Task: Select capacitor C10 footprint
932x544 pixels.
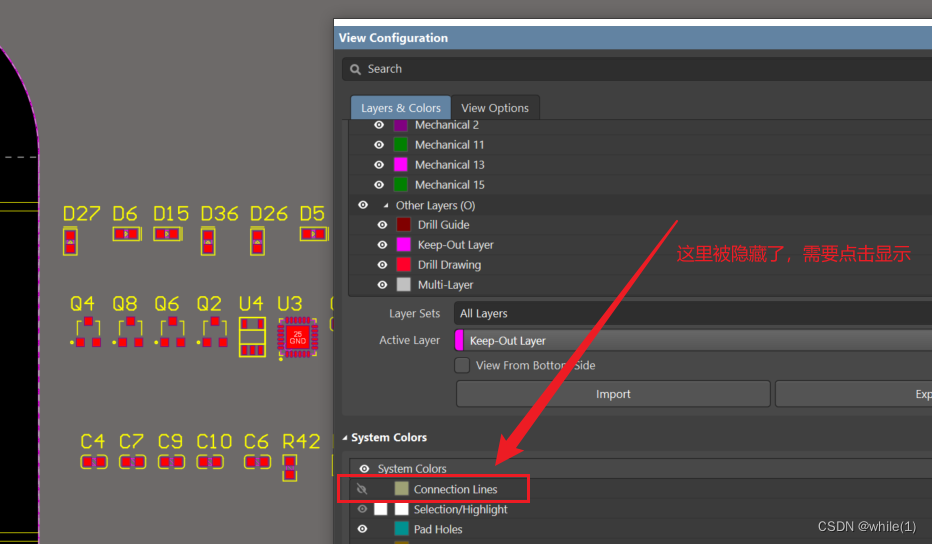Action: pyautogui.click(x=210, y=461)
